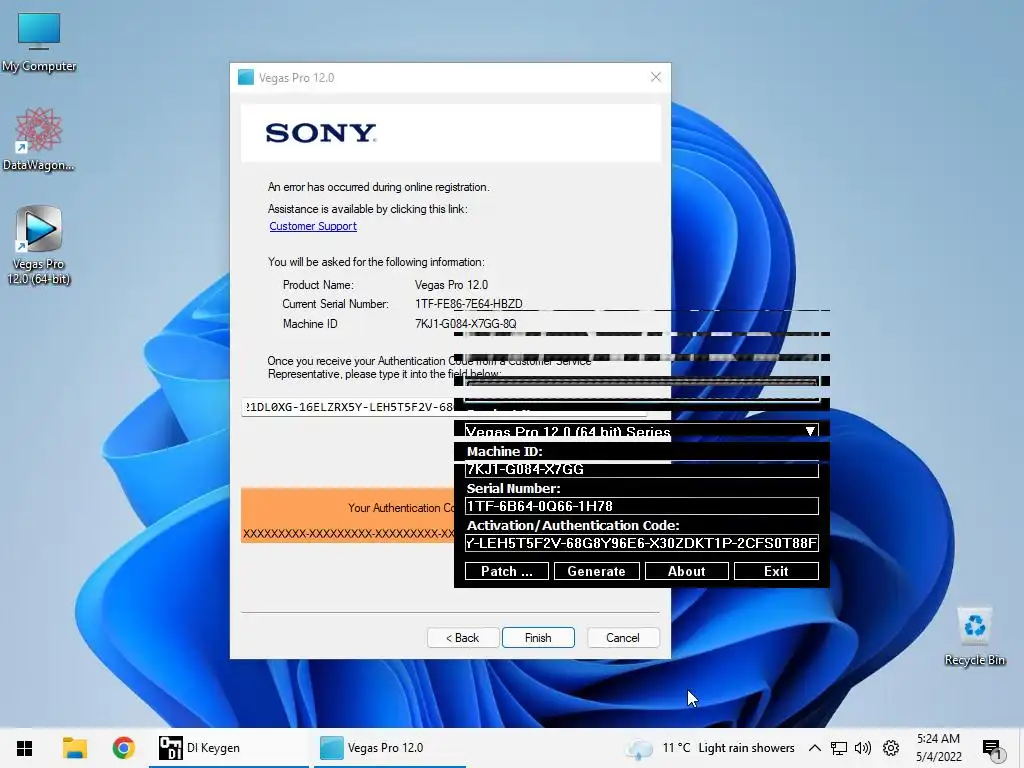Click the About button in keygen

pyautogui.click(x=686, y=571)
